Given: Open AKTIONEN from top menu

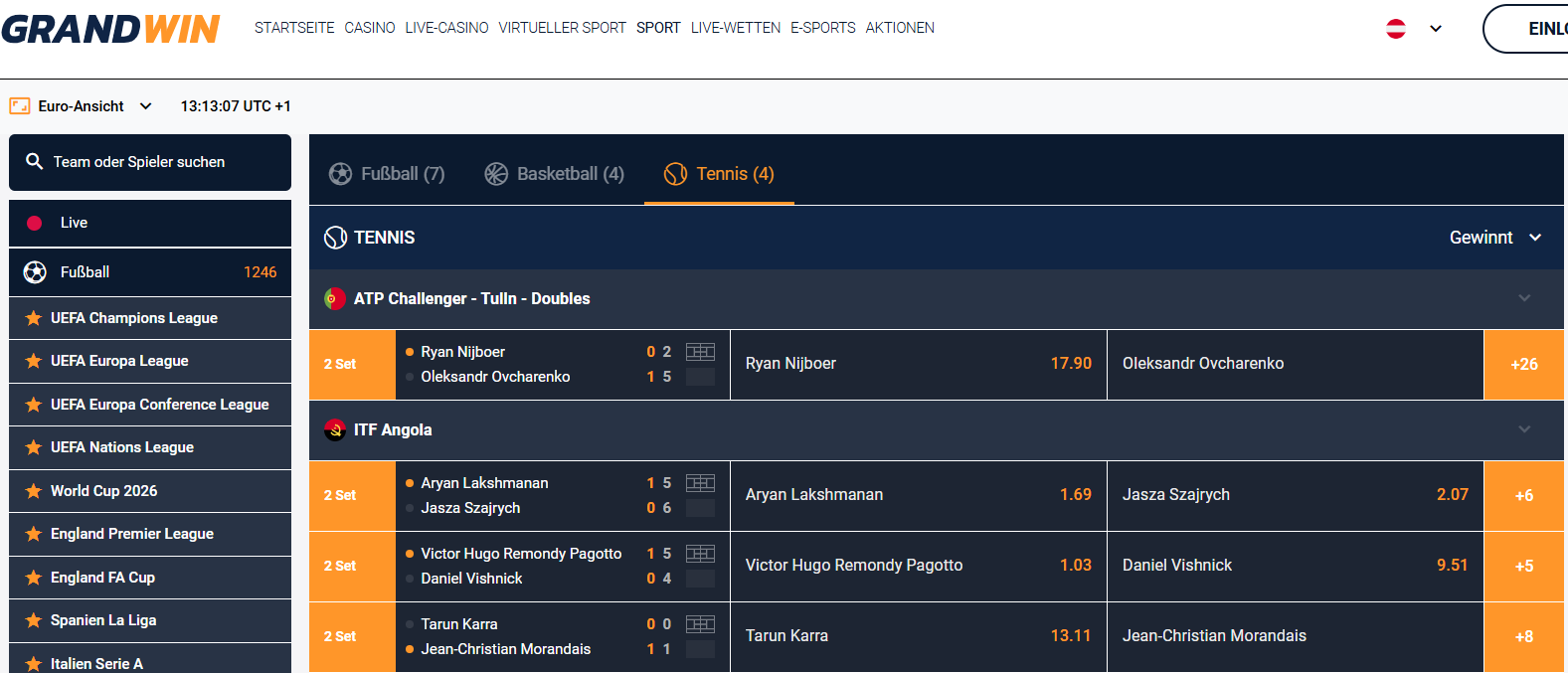Looking at the screenshot, I should tap(900, 28).
